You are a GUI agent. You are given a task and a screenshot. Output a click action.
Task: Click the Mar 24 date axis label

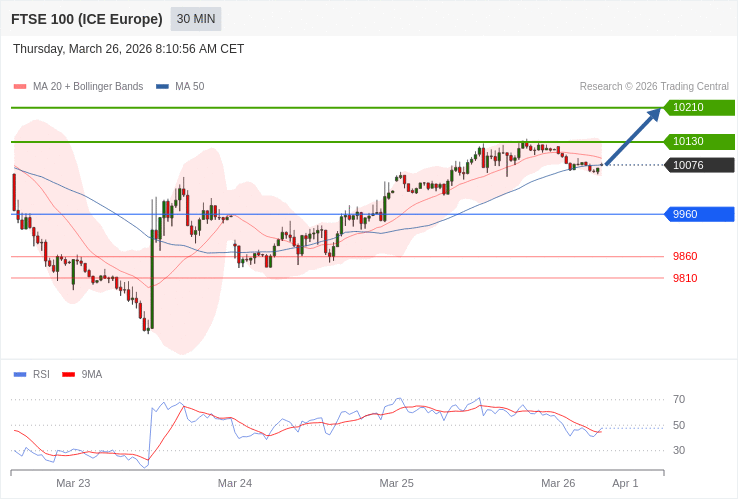pos(235,483)
